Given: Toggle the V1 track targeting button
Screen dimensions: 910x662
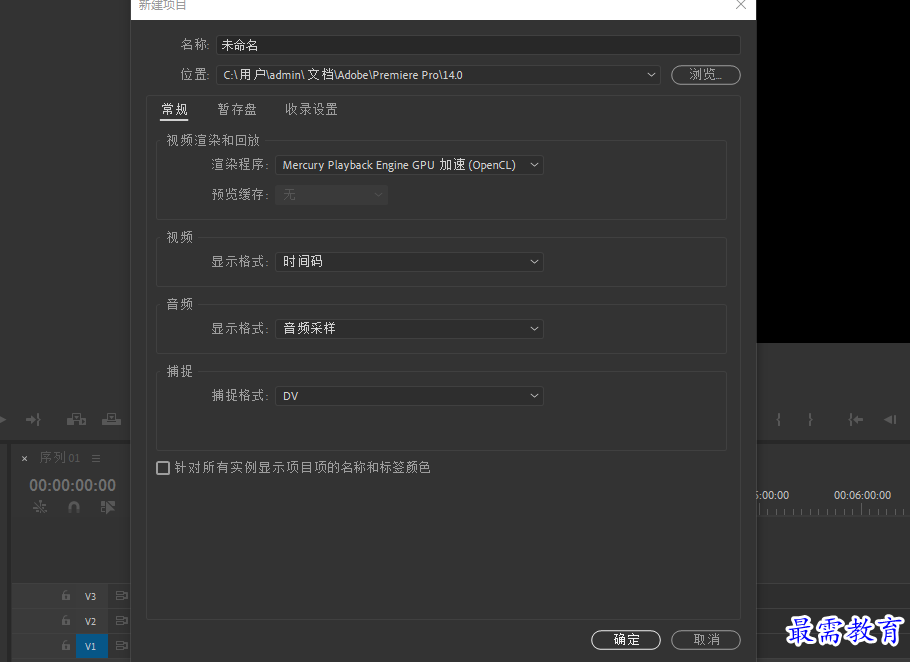Looking at the screenshot, I should (x=92, y=646).
